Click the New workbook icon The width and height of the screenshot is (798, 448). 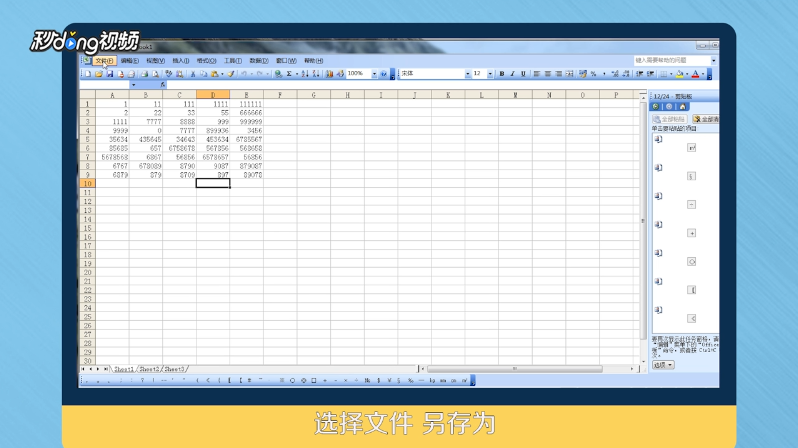88,74
